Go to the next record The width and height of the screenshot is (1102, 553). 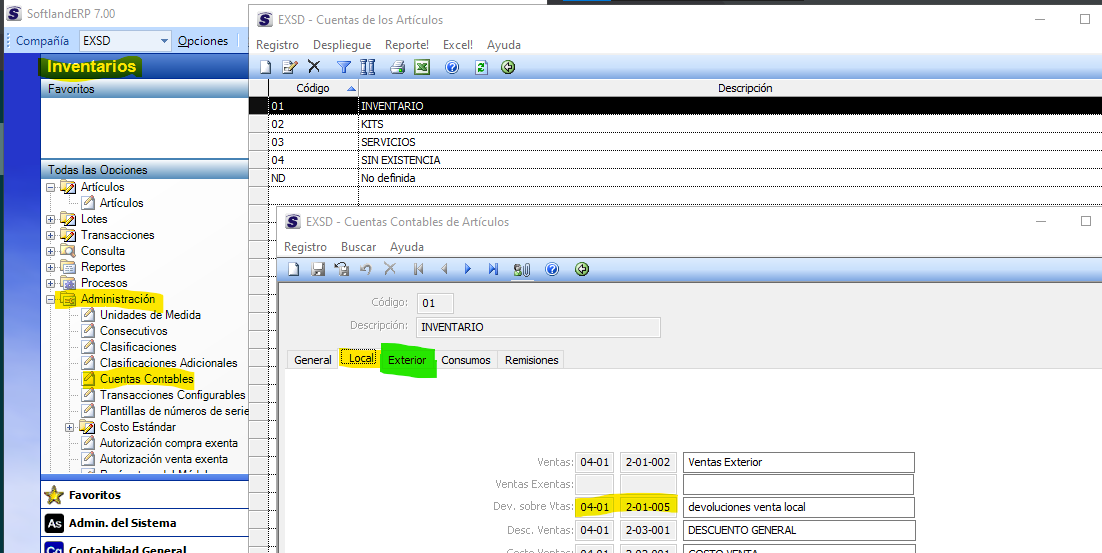click(x=468, y=269)
